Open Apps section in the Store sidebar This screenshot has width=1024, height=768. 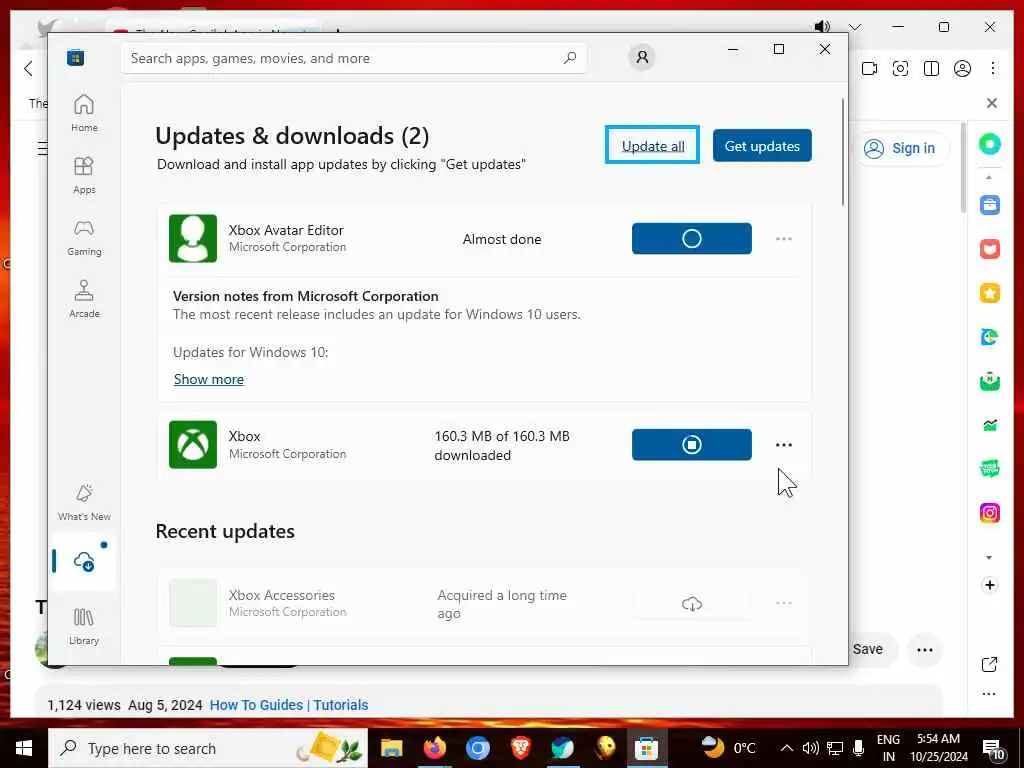coord(84,175)
